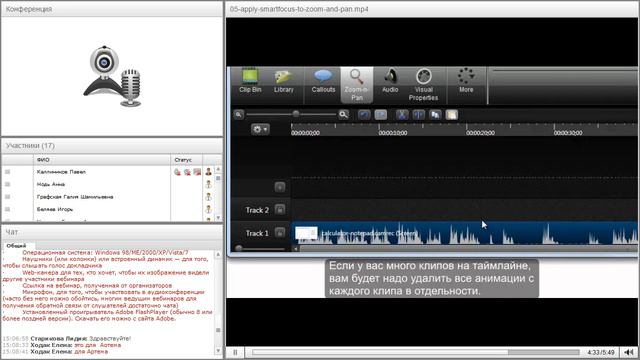Click the 00:00:20;00 timeline ruler mark
The image size is (640, 360).
tap(480, 133)
